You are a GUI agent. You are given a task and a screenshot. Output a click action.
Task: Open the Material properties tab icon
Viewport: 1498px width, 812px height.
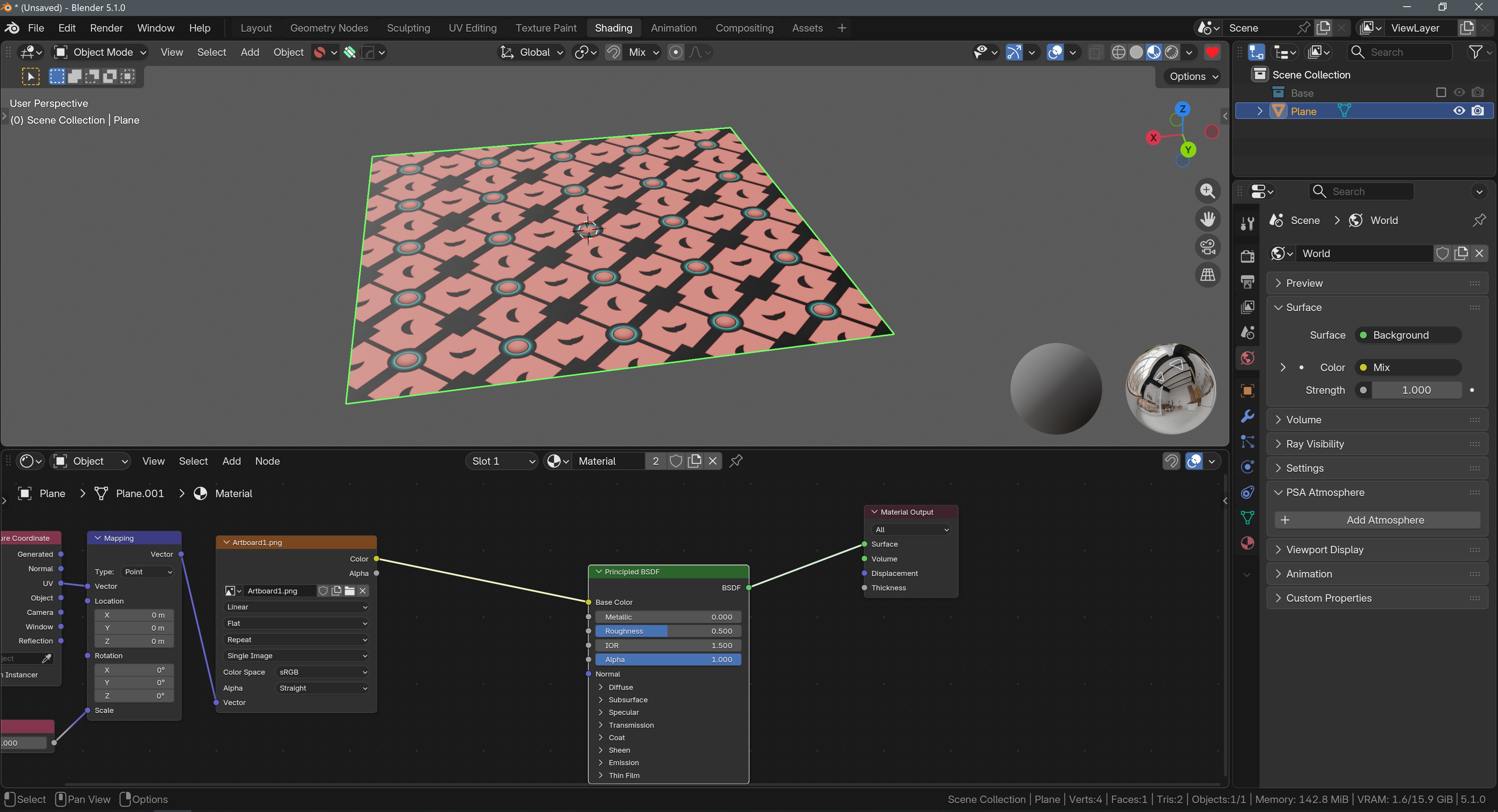coord(1247,543)
